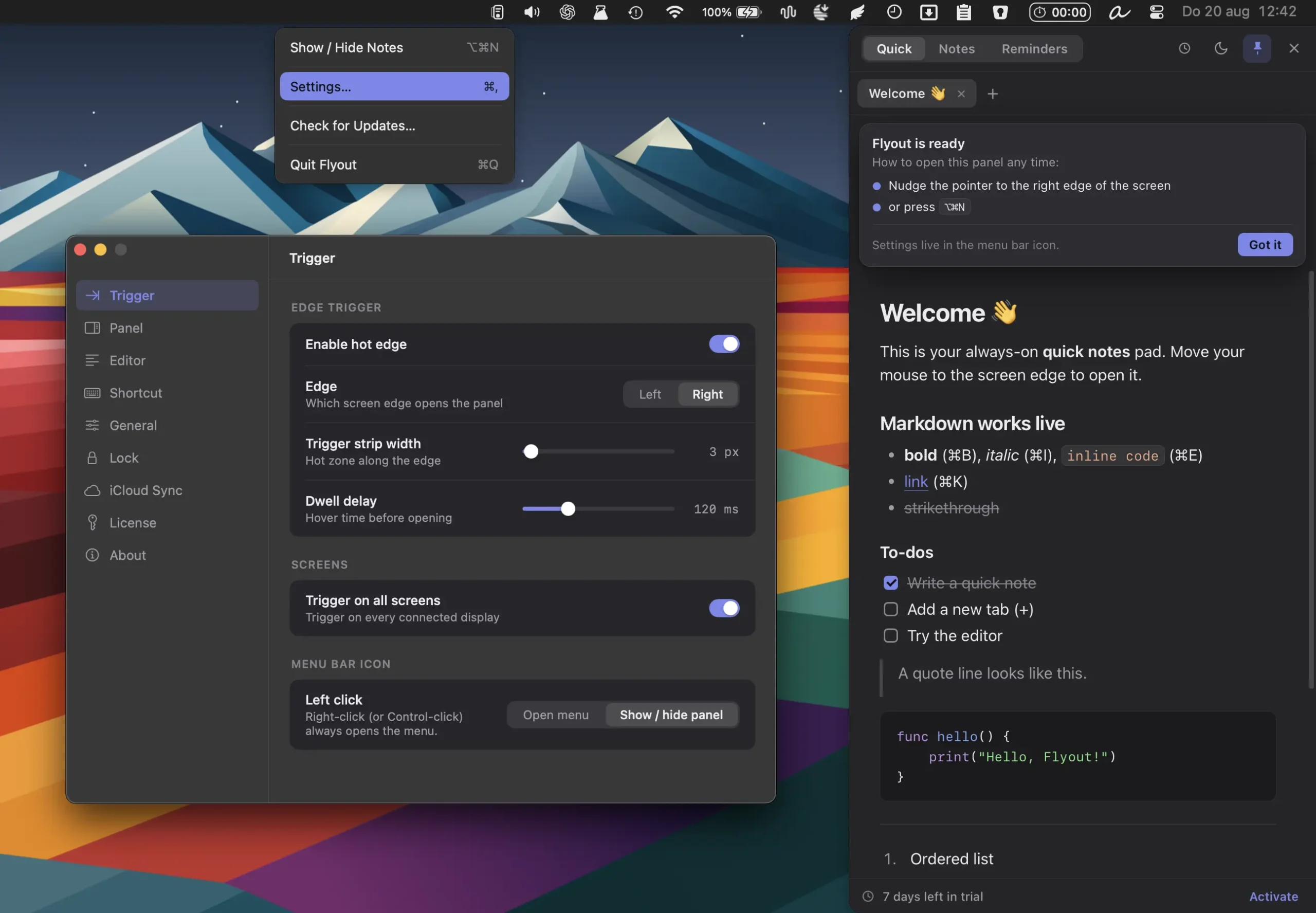Uncheck the Write a quick note to-do
The height and width of the screenshot is (913, 1316).
tap(891, 583)
